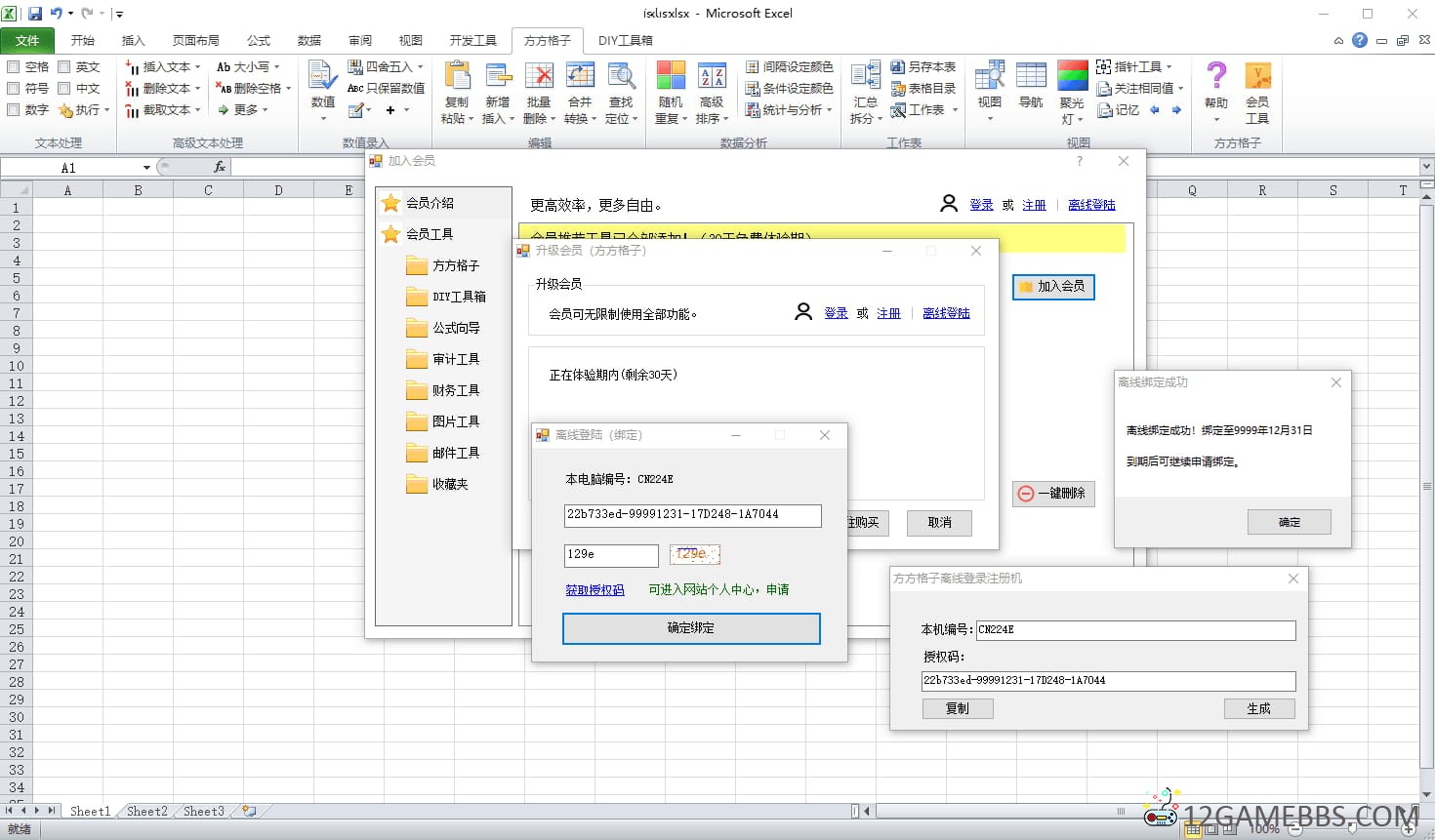Open the 会员工具 member tools icon
The image size is (1435, 840).
pos(1257,94)
